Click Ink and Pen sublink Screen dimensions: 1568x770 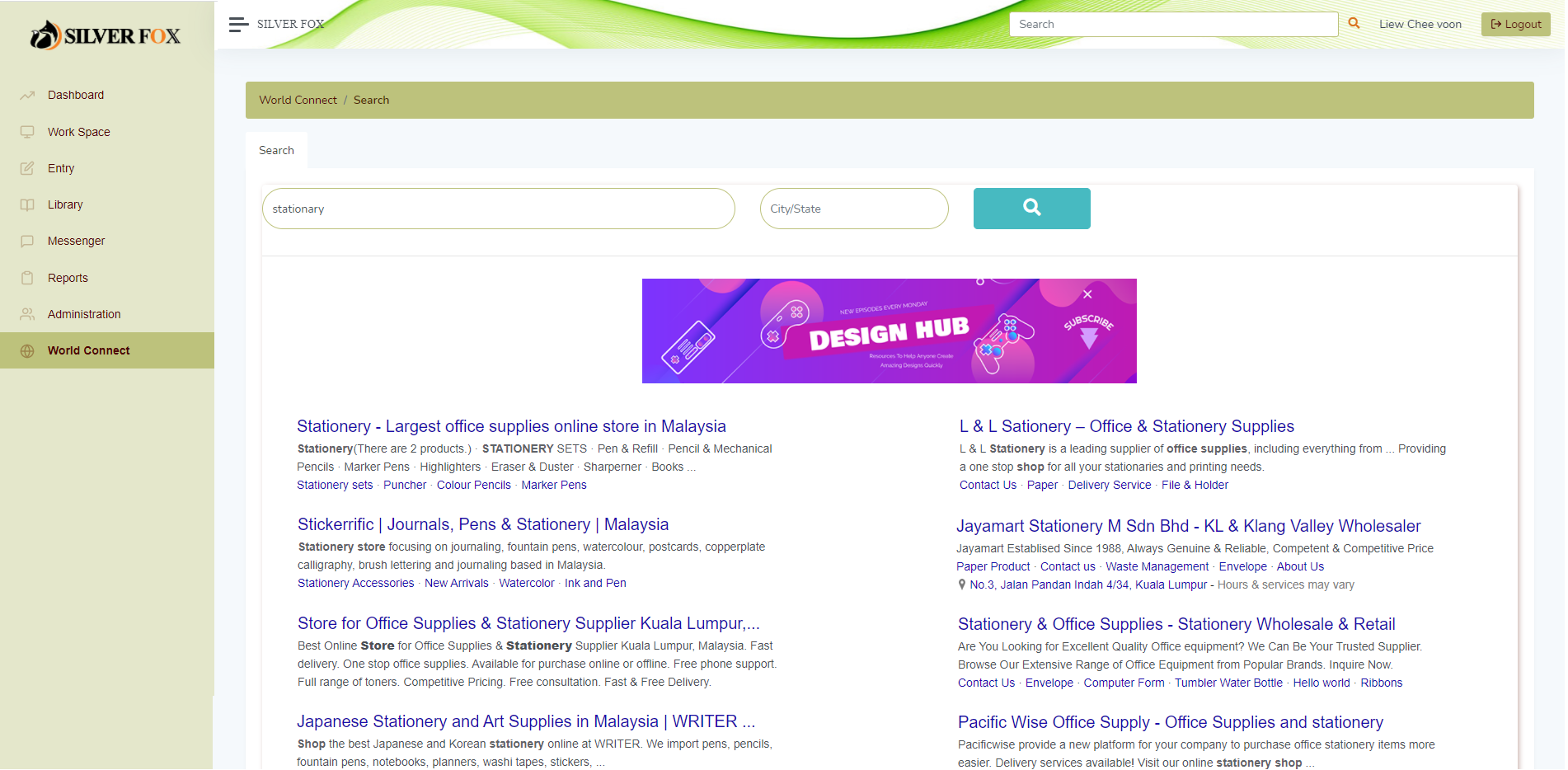click(595, 583)
